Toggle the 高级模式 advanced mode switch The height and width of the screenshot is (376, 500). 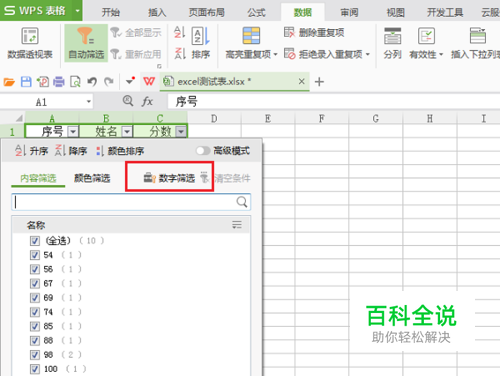coord(203,151)
